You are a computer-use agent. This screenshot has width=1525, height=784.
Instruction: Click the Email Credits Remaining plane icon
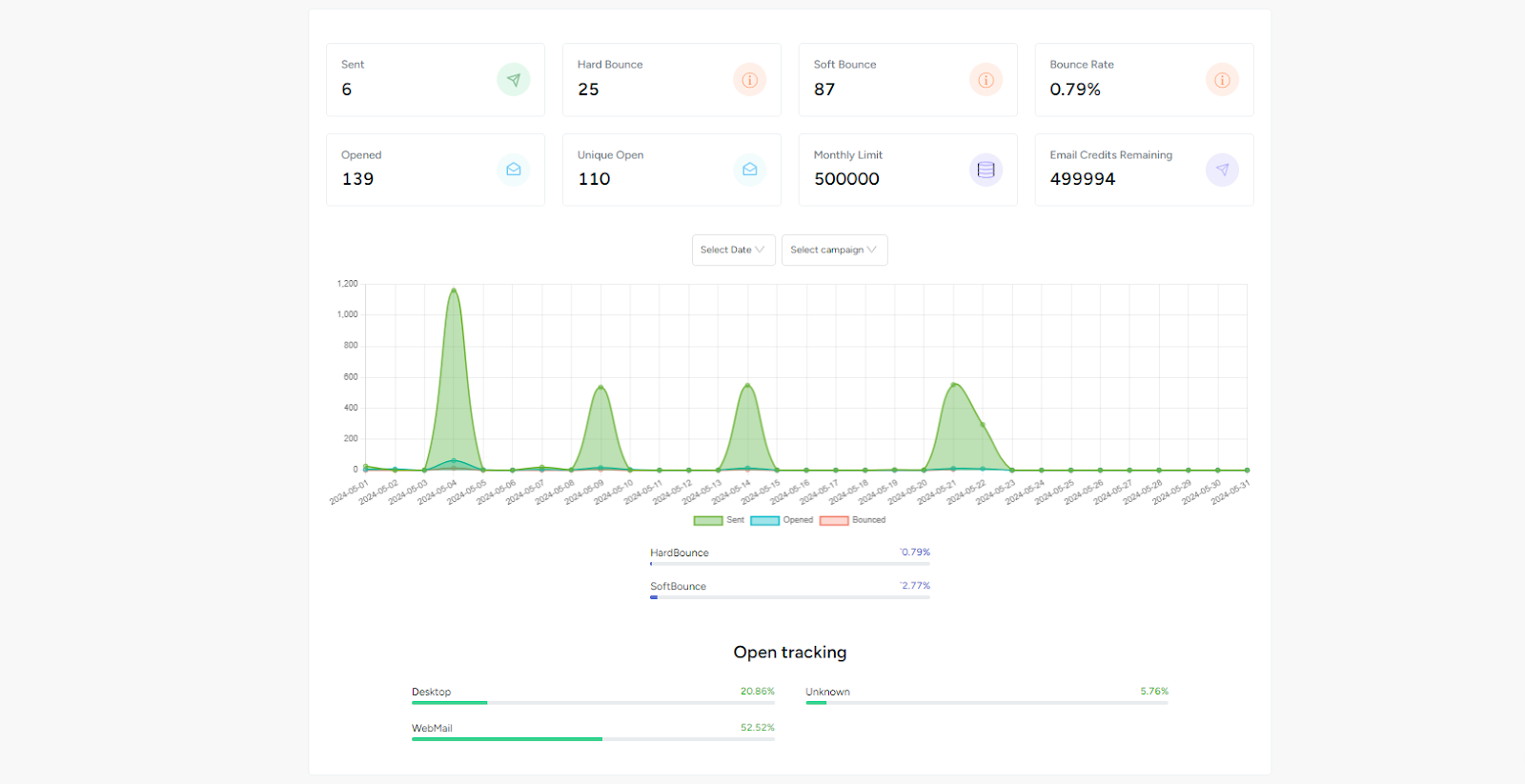click(x=1222, y=170)
